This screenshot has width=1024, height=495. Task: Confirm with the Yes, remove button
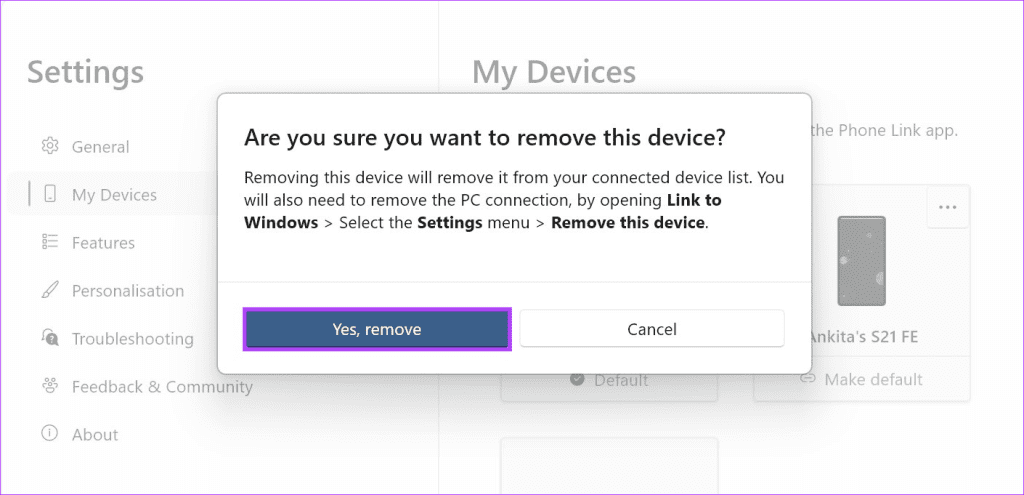coord(377,329)
